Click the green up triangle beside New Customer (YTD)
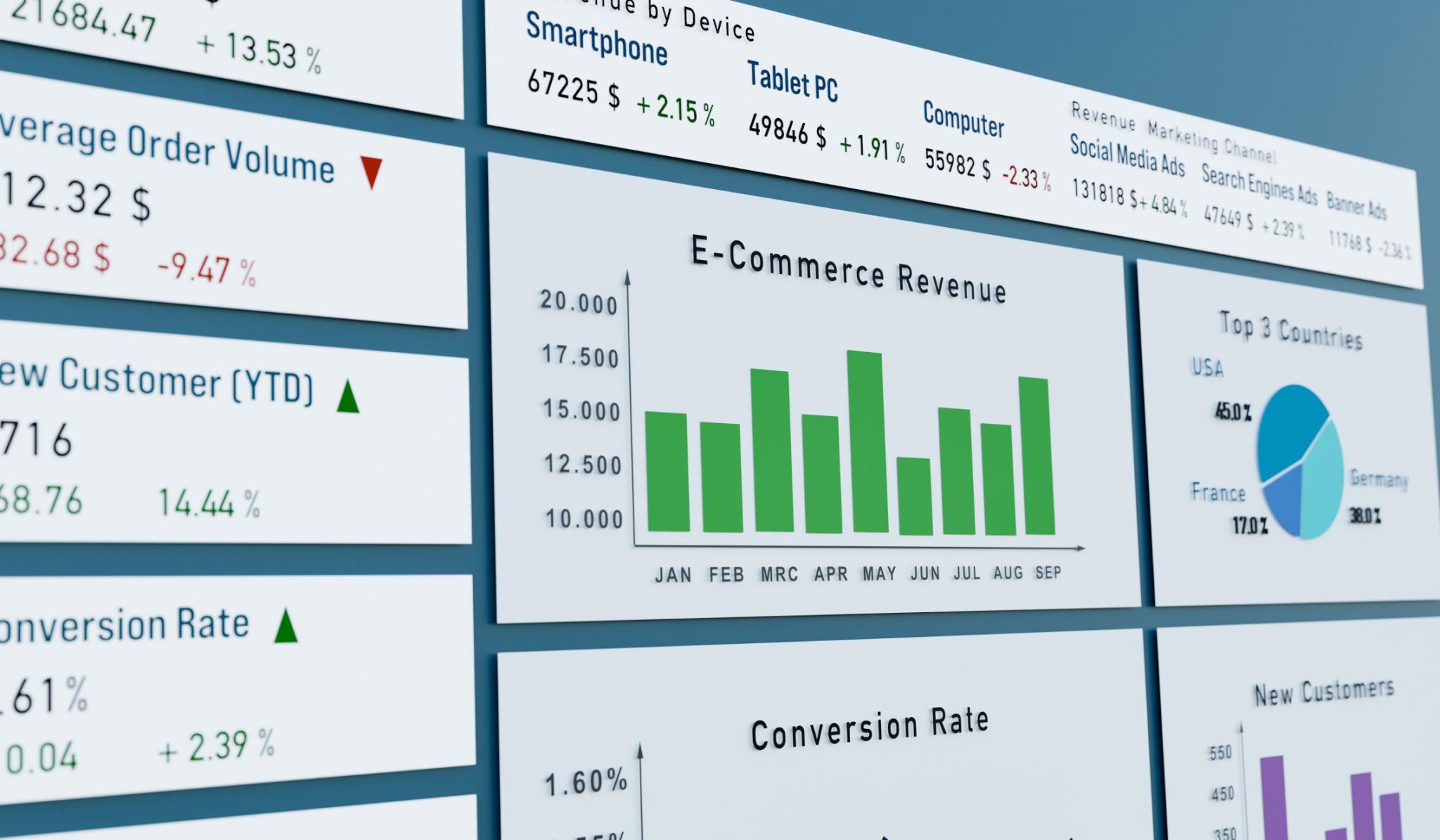Image resolution: width=1440 pixels, height=840 pixels. click(x=348, y=396)
